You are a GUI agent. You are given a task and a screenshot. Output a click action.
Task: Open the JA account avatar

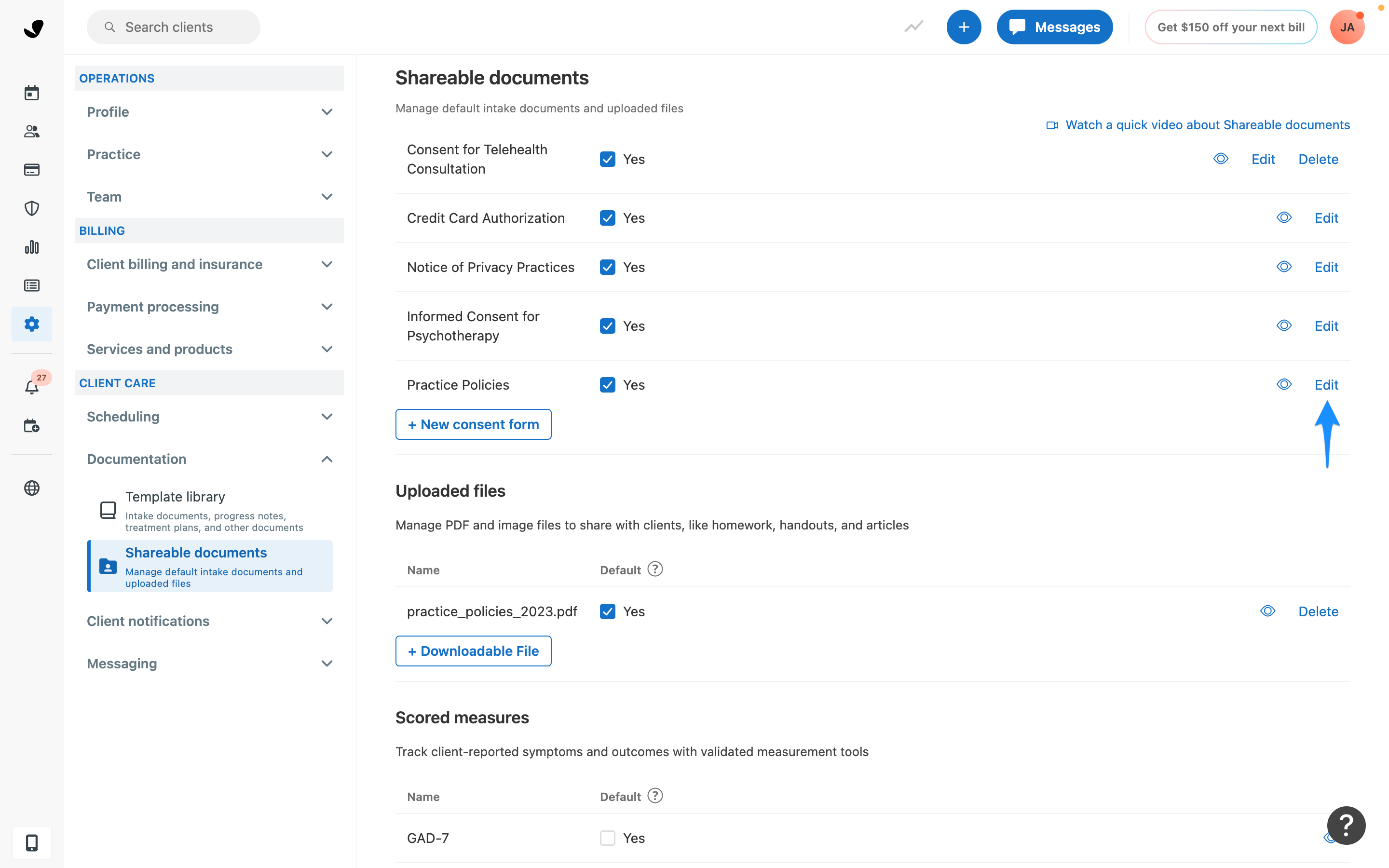1347,27
